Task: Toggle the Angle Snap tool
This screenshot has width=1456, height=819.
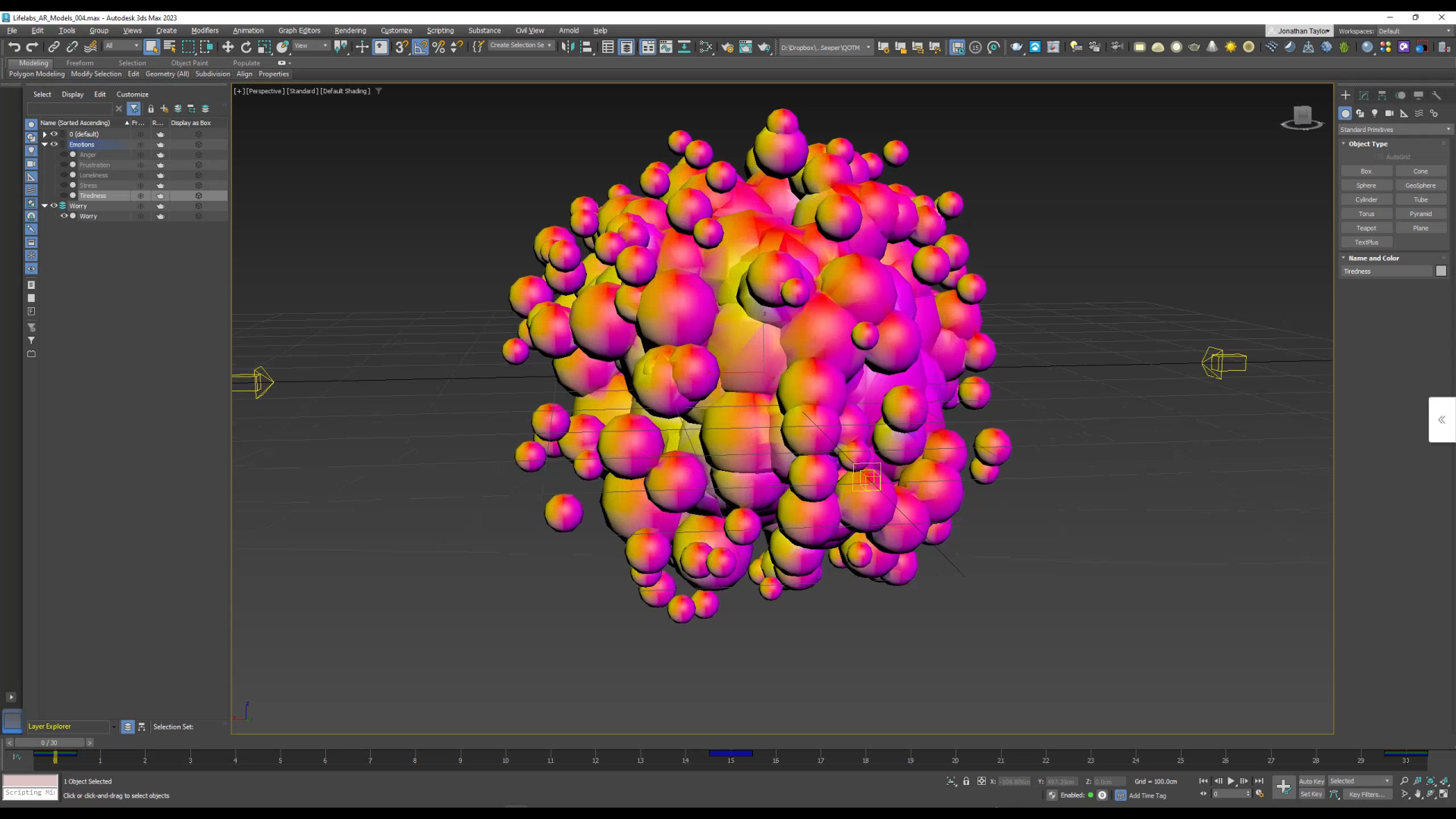Action: click(420, 47)
